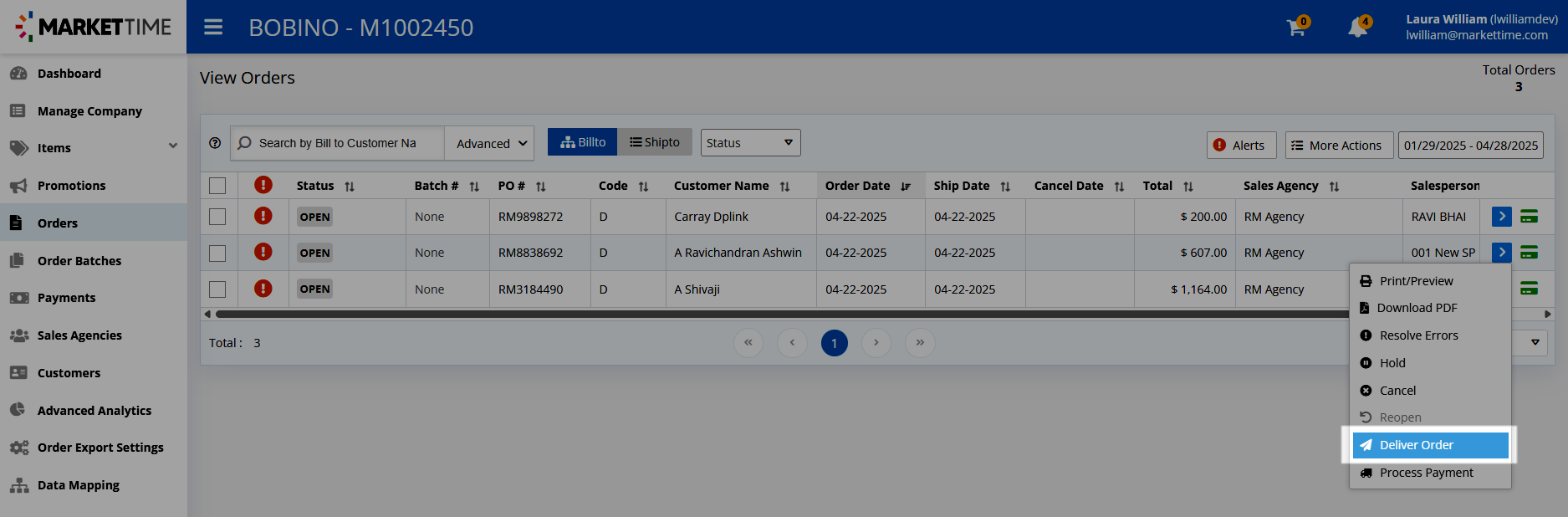The height and width of the screenshot is (517, 1568).
Task: Select the Reopen menu entry
Action: click(1430, 417)
